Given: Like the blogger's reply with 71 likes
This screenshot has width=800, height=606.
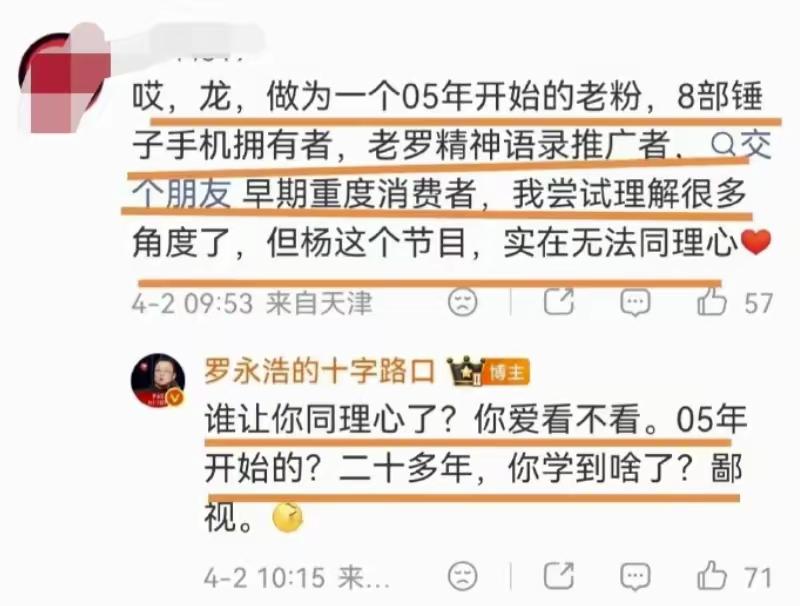Looking at the screenshot, I should pos(712,575).
